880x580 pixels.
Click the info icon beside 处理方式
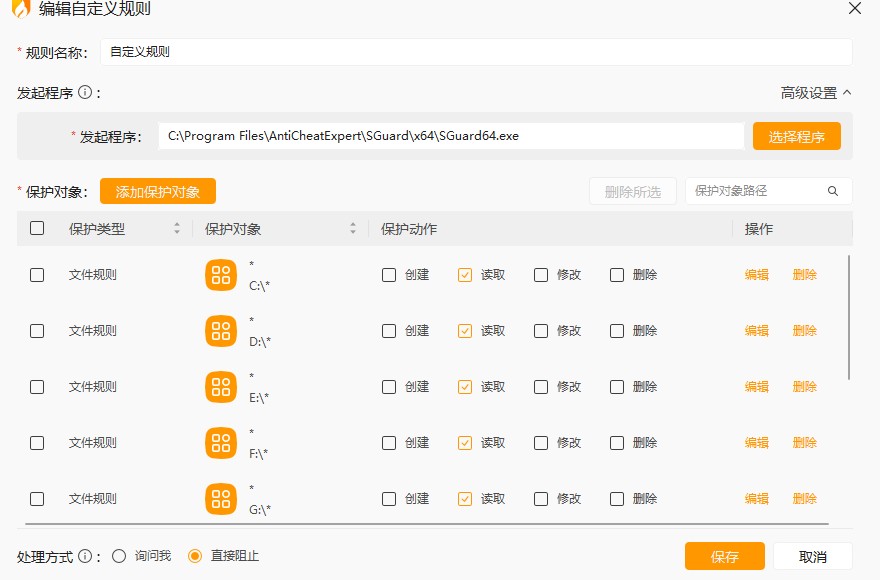(x=85, y=556)
